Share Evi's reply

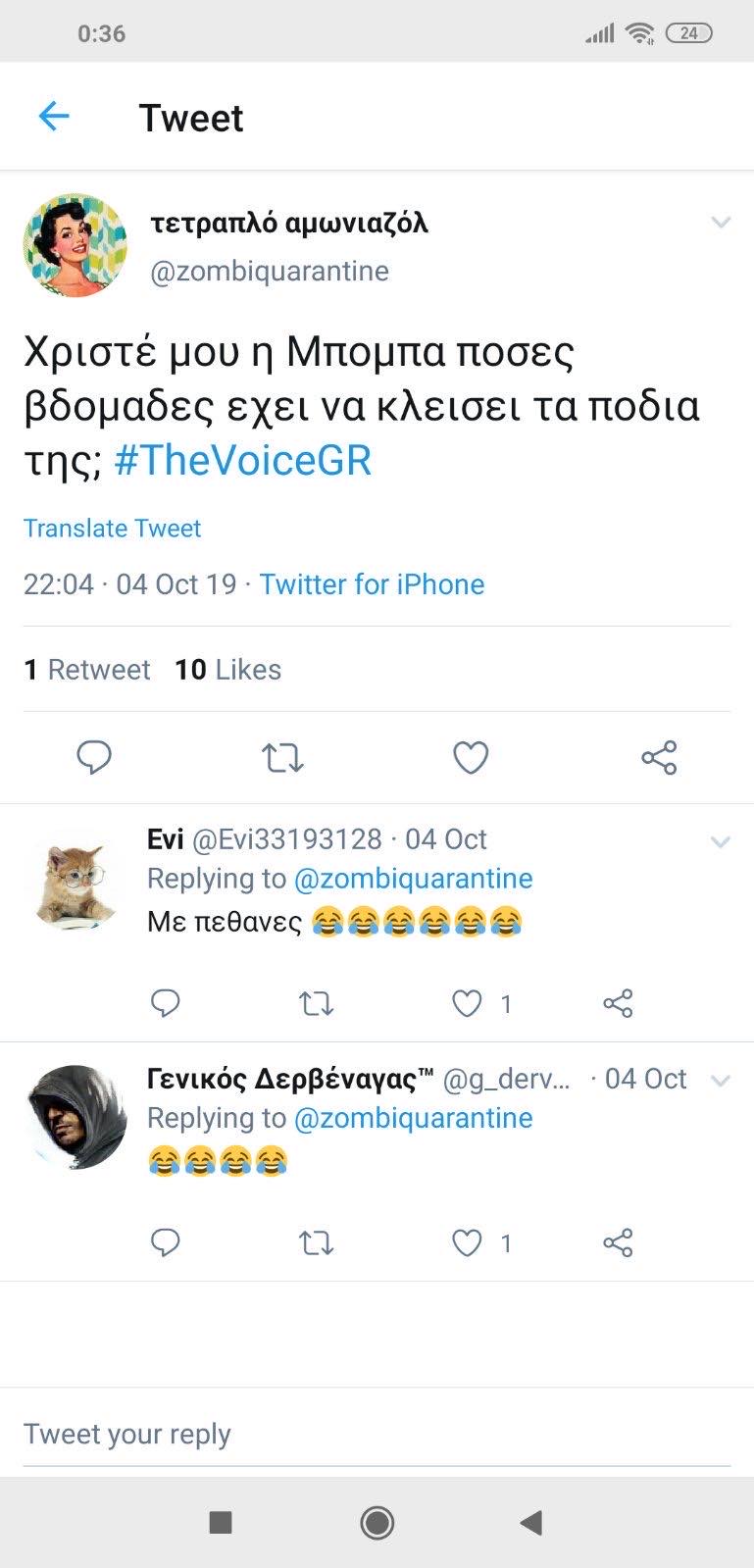[x=618, y=1003]
